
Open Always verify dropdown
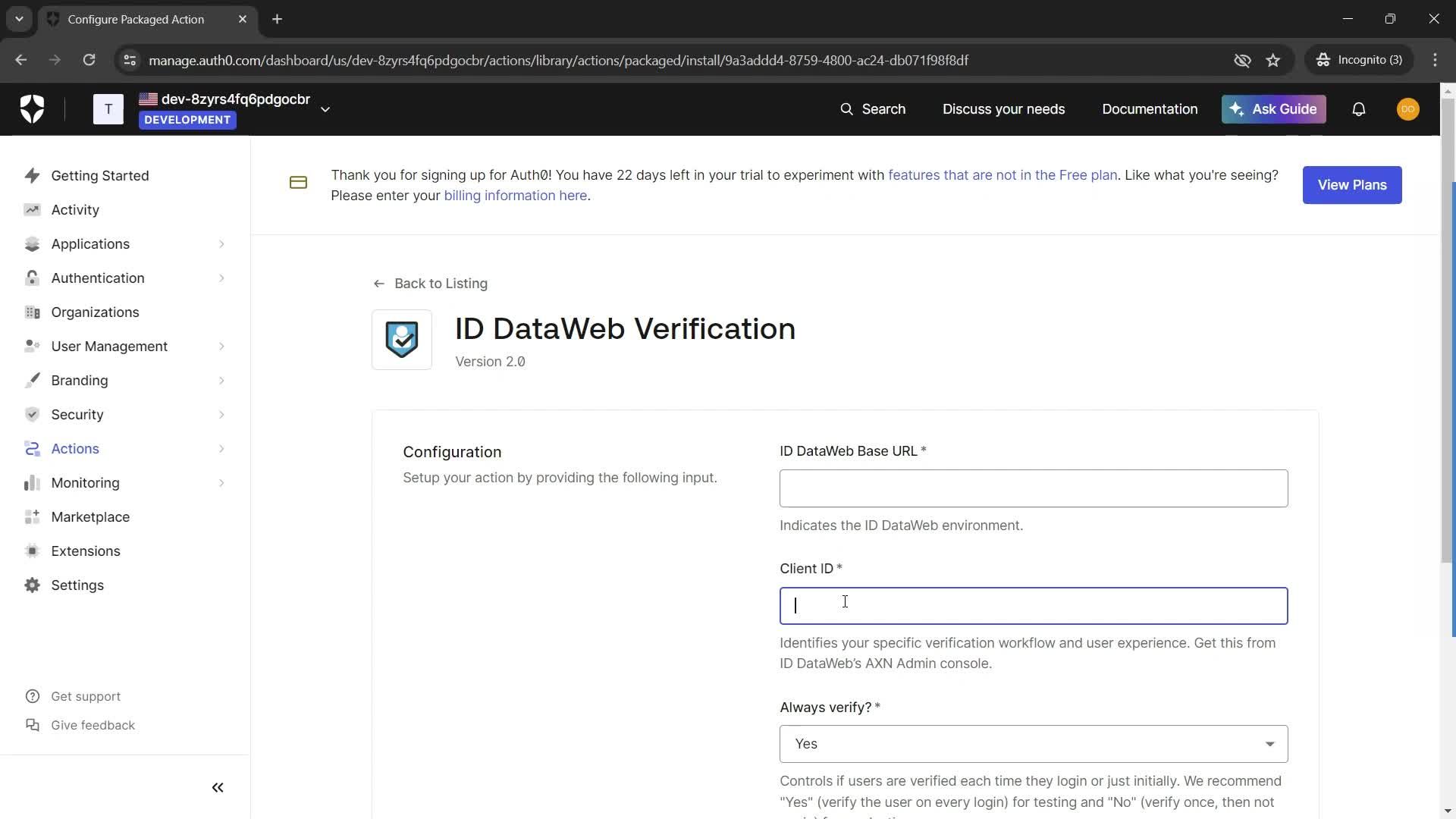pos(1034,744)
